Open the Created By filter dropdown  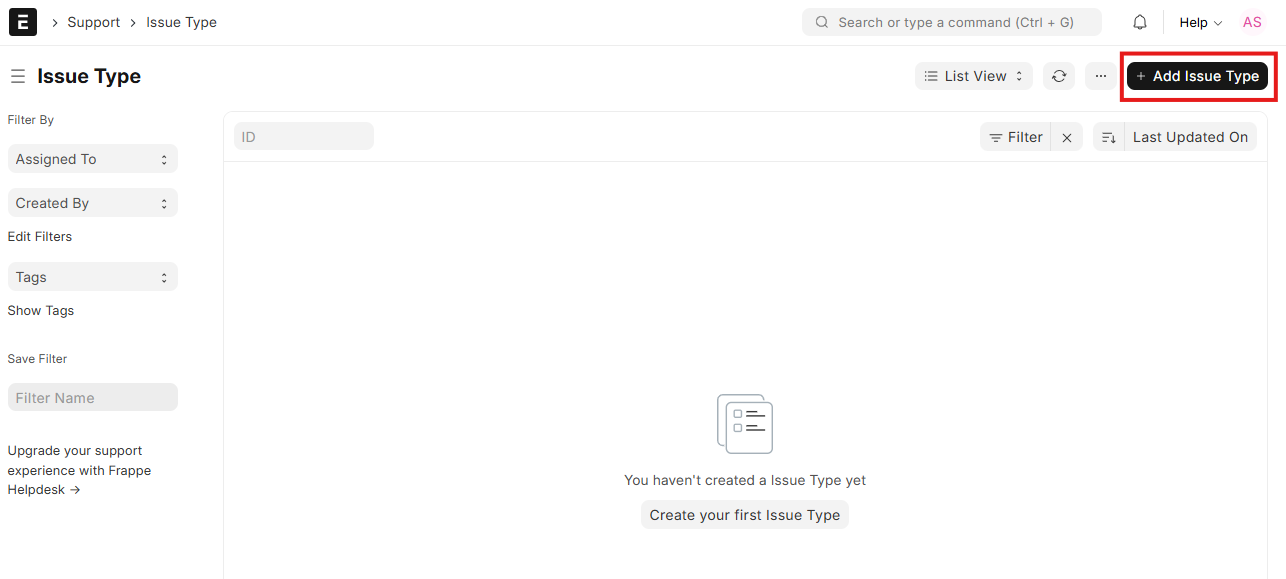pyautogui.click(x=93, y=203)
